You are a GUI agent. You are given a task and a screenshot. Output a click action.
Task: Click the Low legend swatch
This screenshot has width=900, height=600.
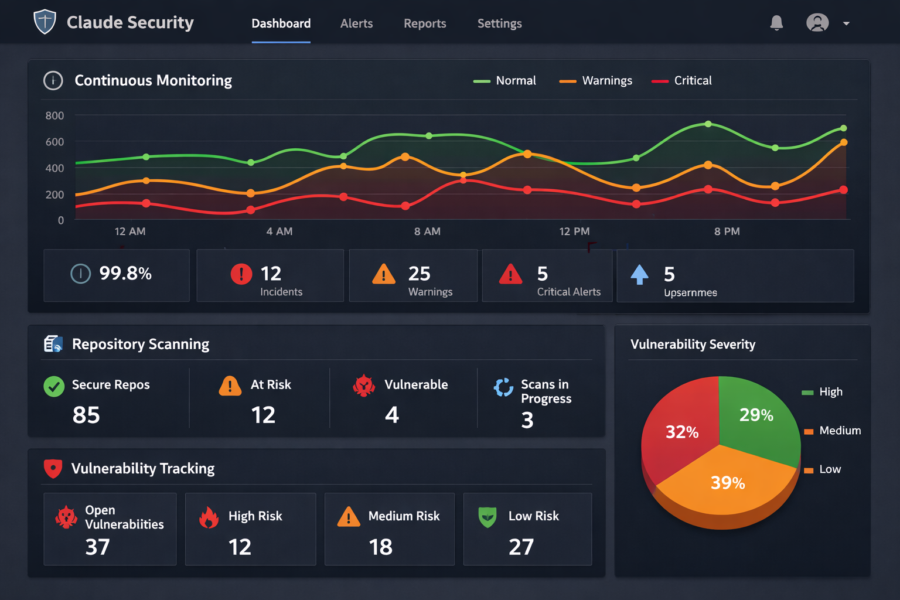tap(809, 470)
